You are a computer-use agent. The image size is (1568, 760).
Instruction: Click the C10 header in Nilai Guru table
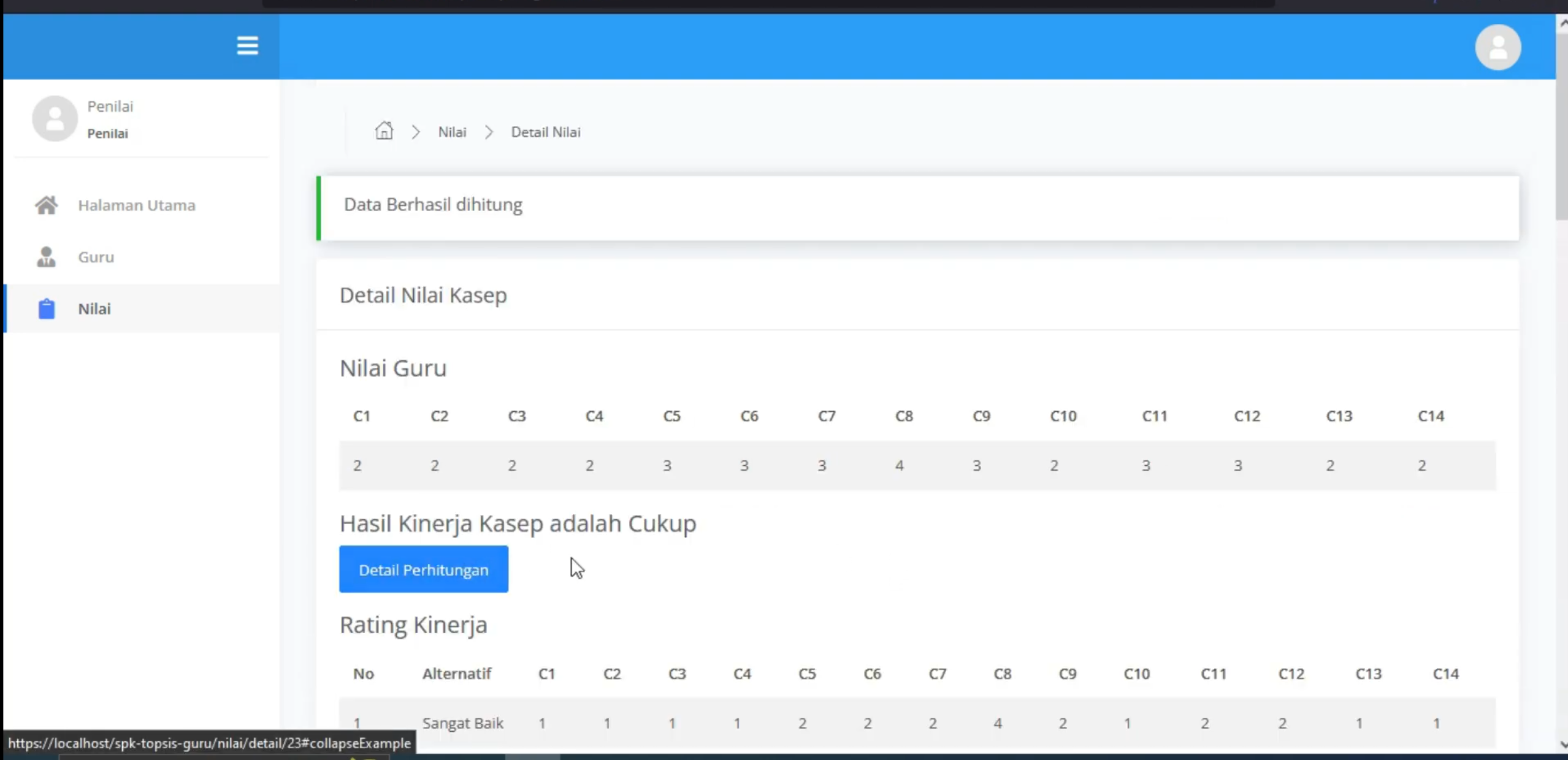tap(1063, 416)
